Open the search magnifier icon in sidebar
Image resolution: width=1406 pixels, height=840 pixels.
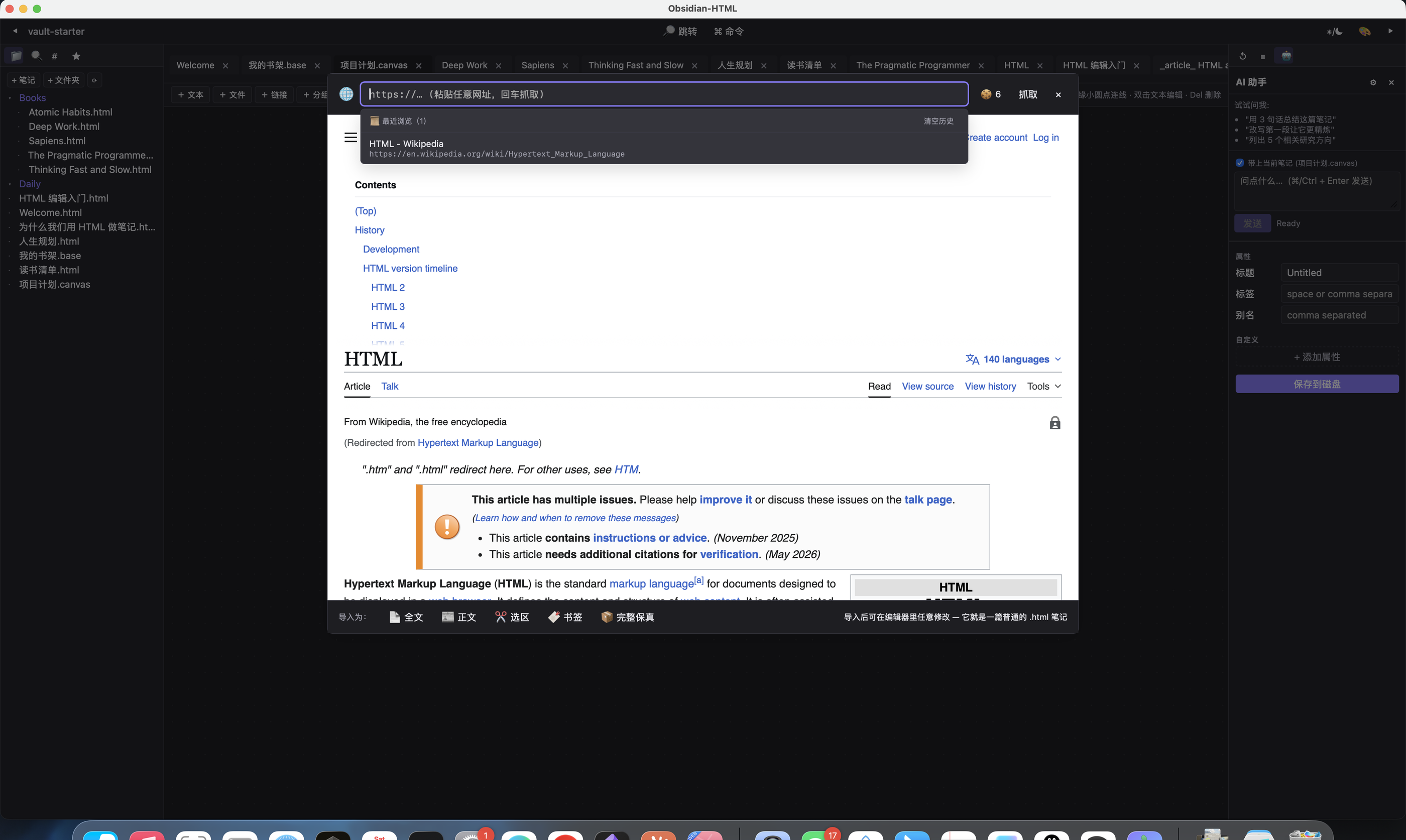(x=36, y=56)
